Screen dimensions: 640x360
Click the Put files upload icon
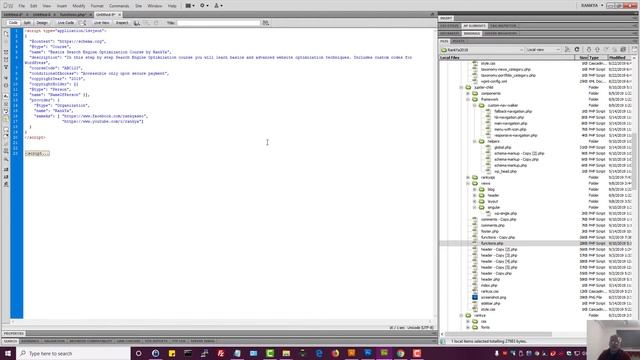(597, 50)
